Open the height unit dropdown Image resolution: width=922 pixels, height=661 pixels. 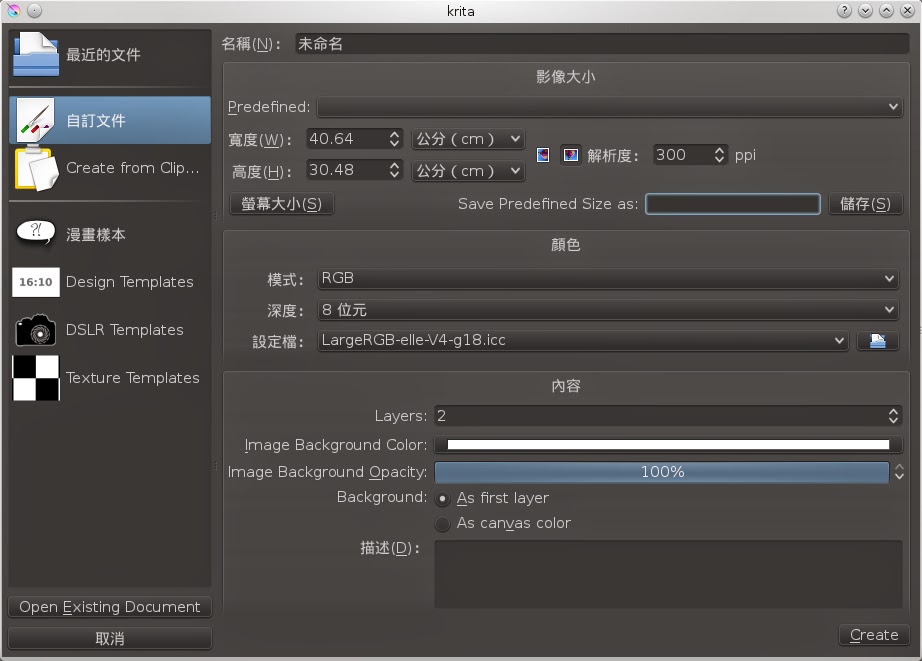tap(468, 171)
